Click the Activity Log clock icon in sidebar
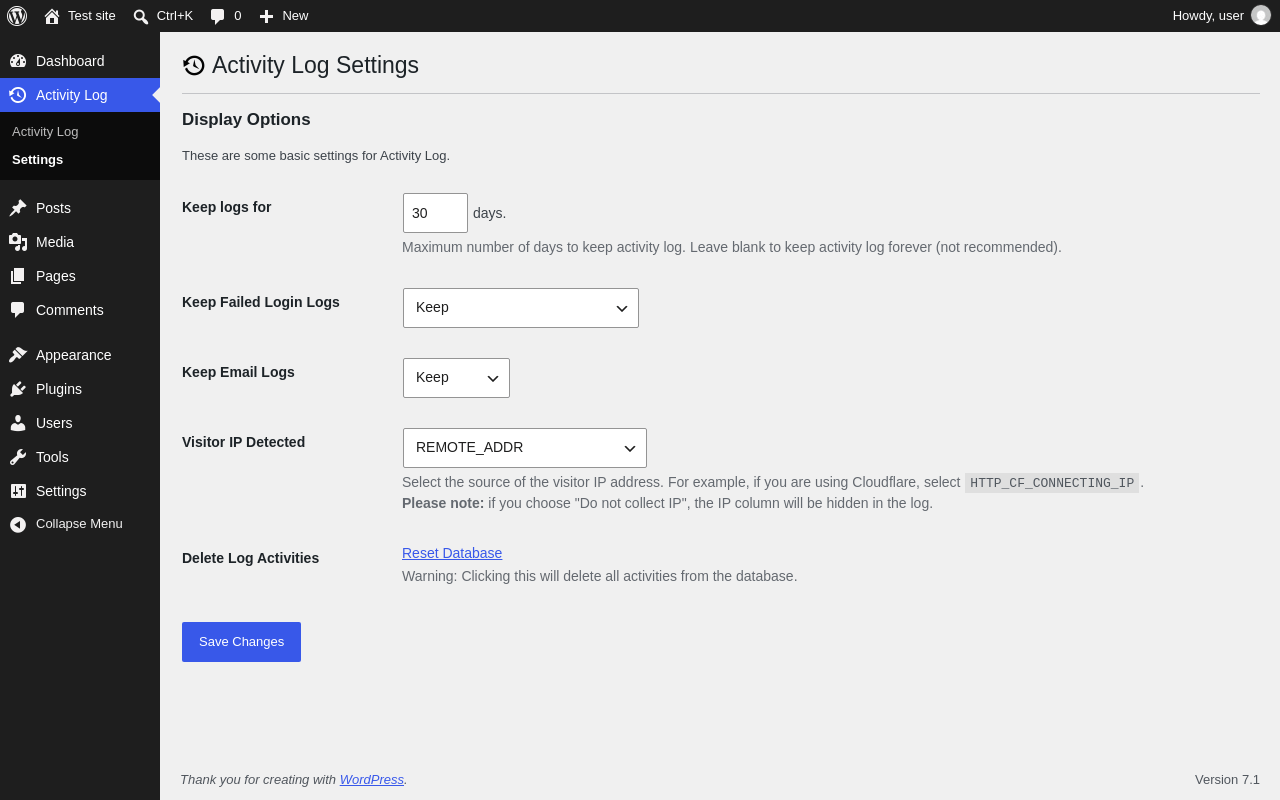Viewport: 1280px width, 800px height. coord(18,95)
